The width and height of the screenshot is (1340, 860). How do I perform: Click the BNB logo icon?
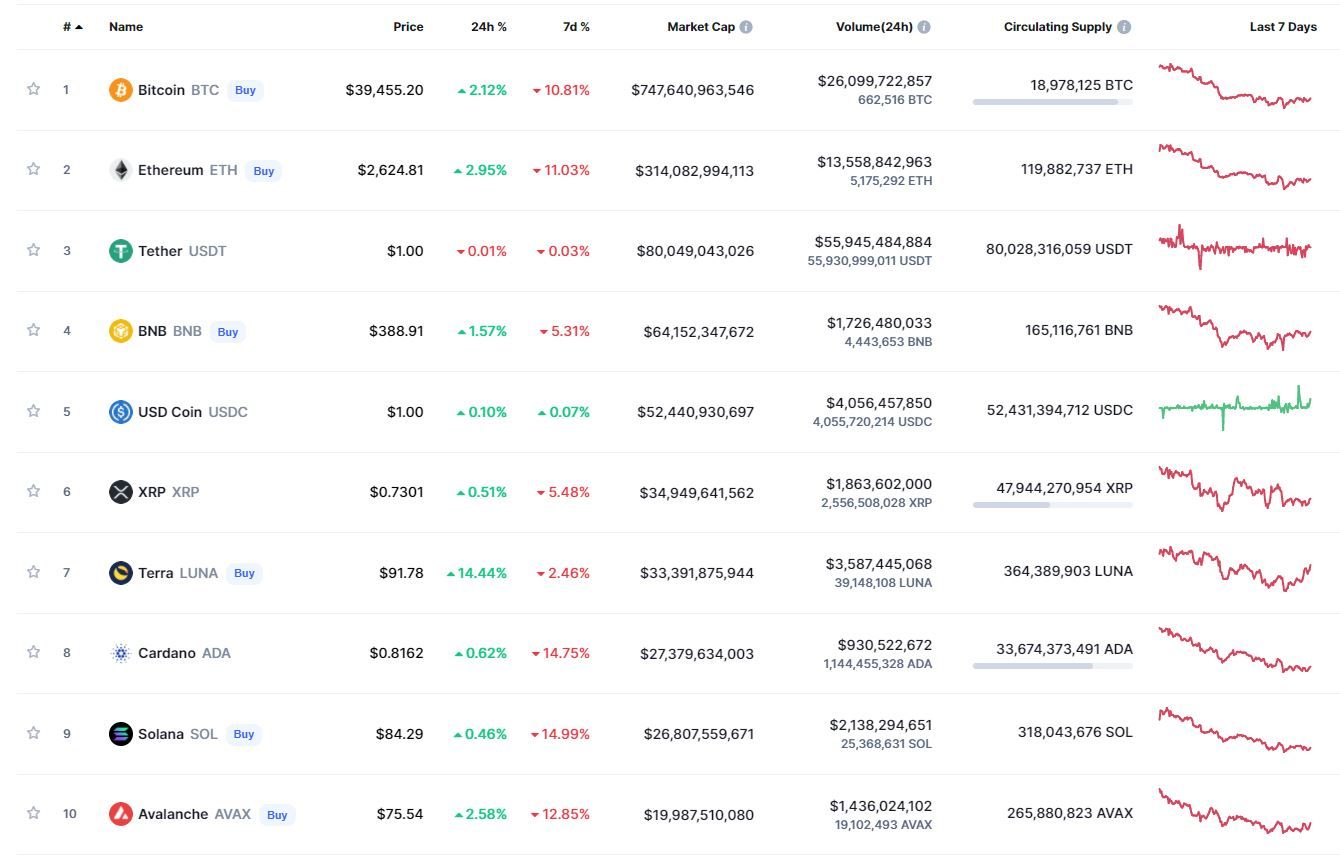coord(120,331)
